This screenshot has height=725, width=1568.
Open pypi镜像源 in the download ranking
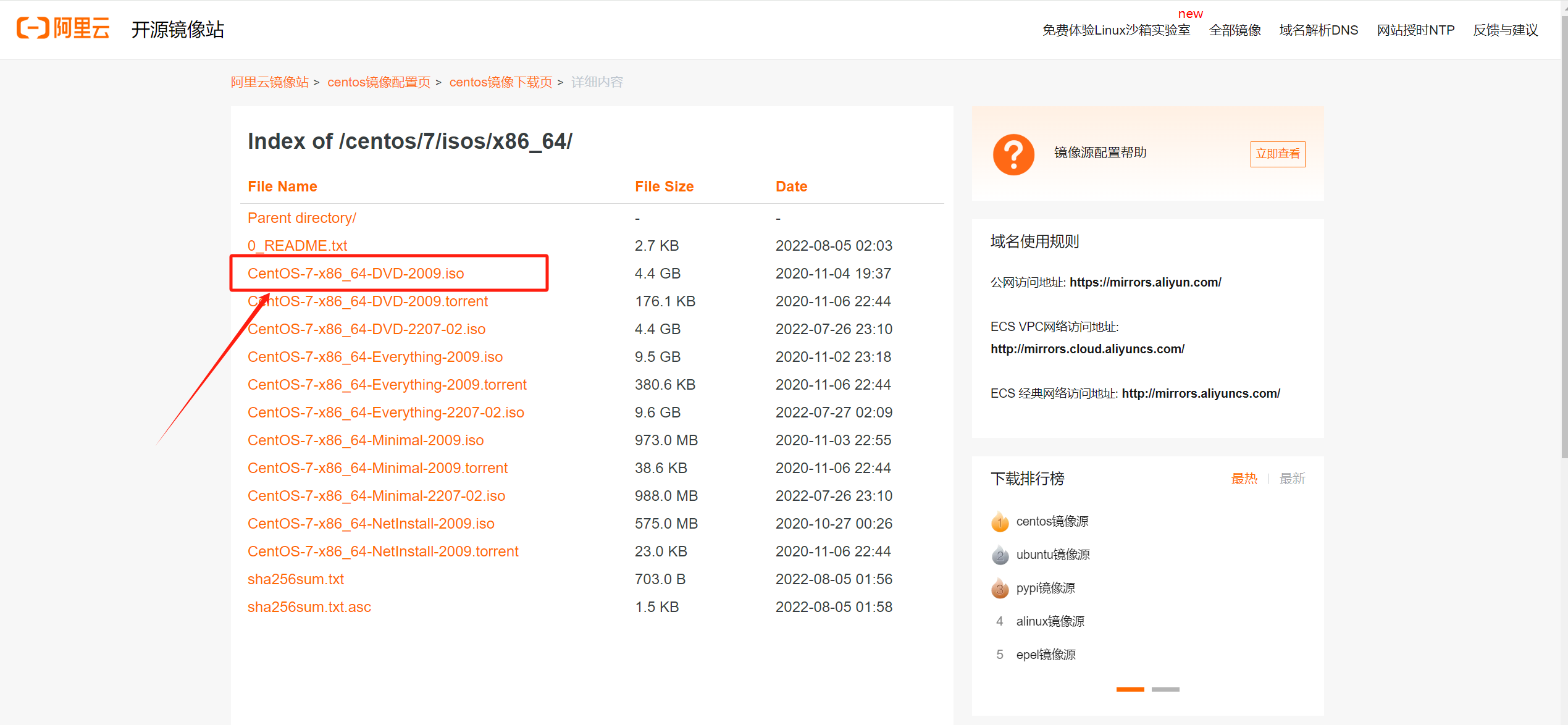tap(1046, 588)
